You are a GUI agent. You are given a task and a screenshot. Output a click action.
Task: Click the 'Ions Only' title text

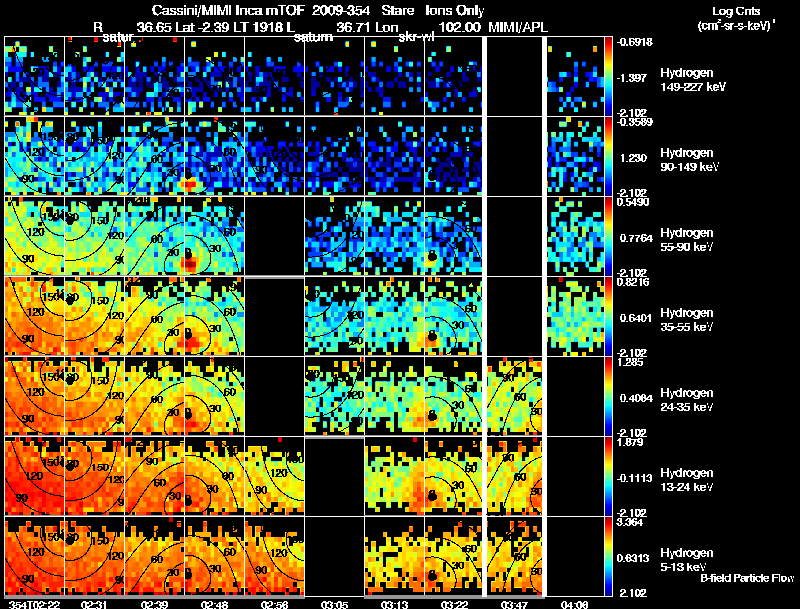click(455, 11)
